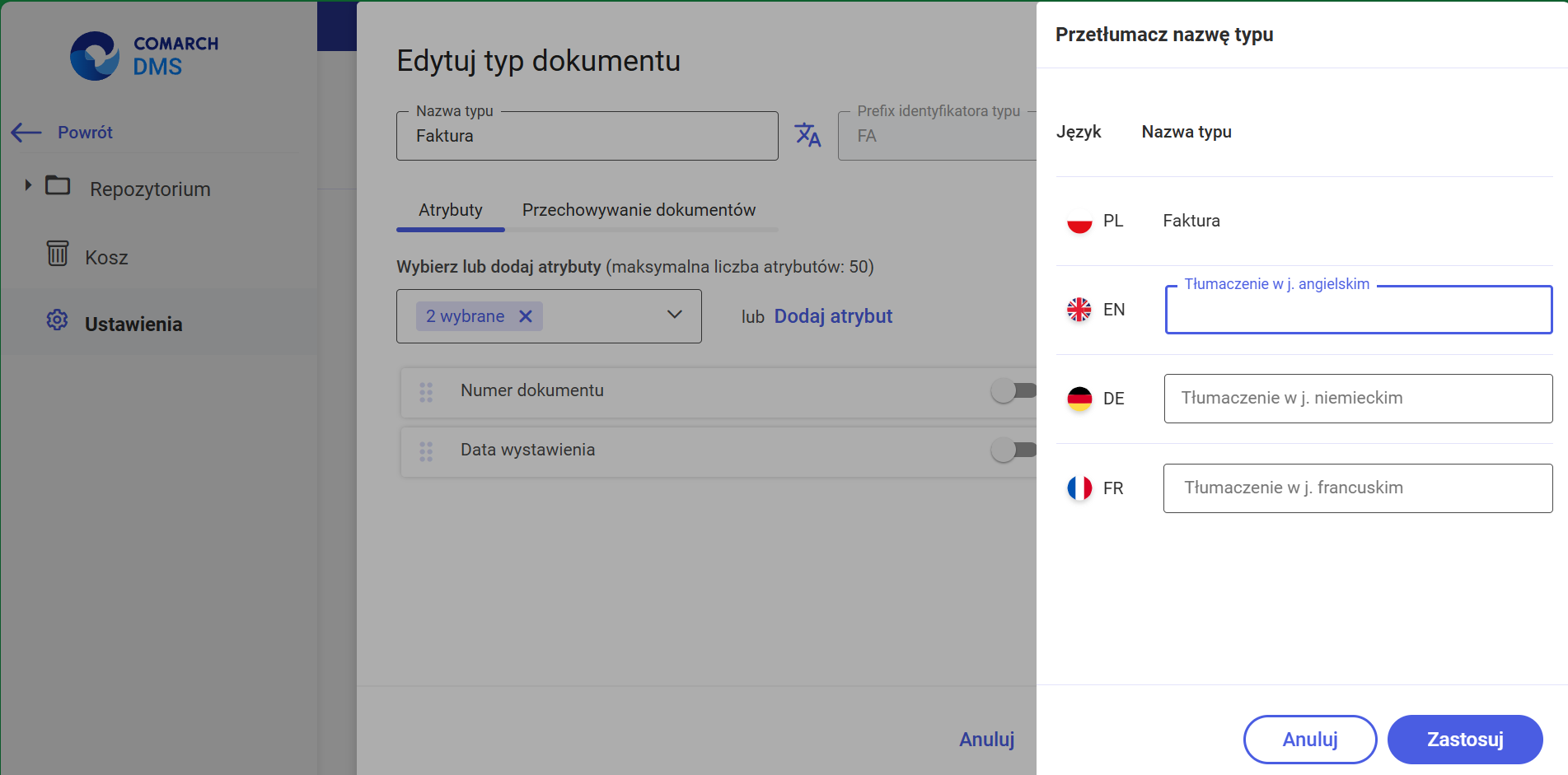Click the translate type name icon
The image size is (1568, 775).
point(807,134)
